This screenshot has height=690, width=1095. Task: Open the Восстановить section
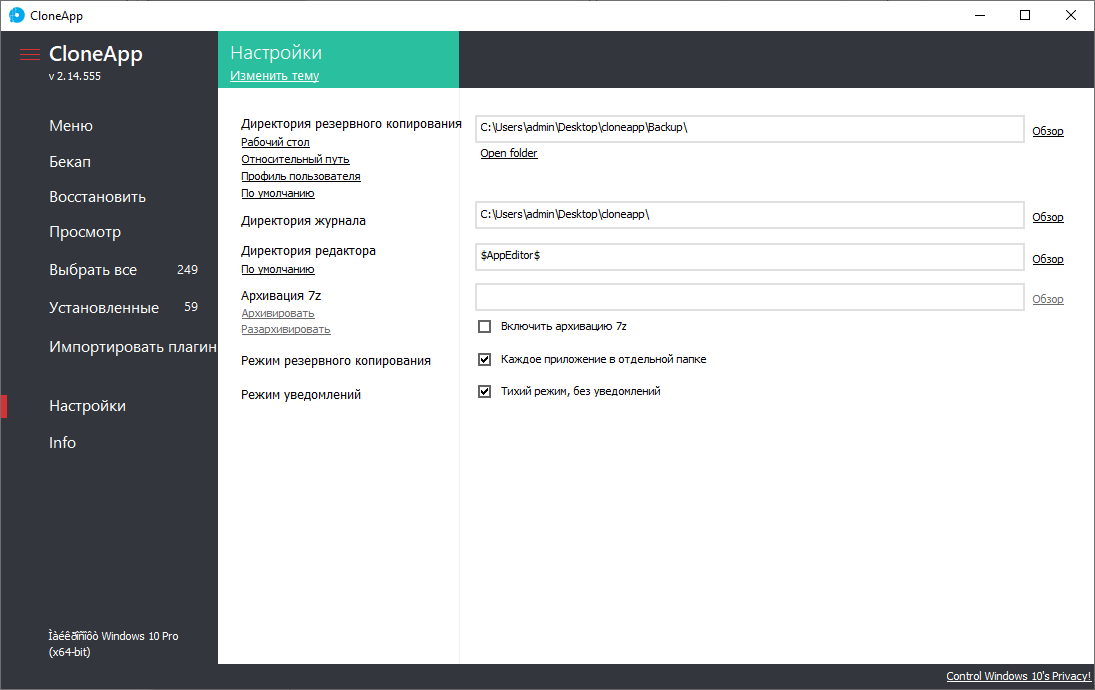point(97,197)
